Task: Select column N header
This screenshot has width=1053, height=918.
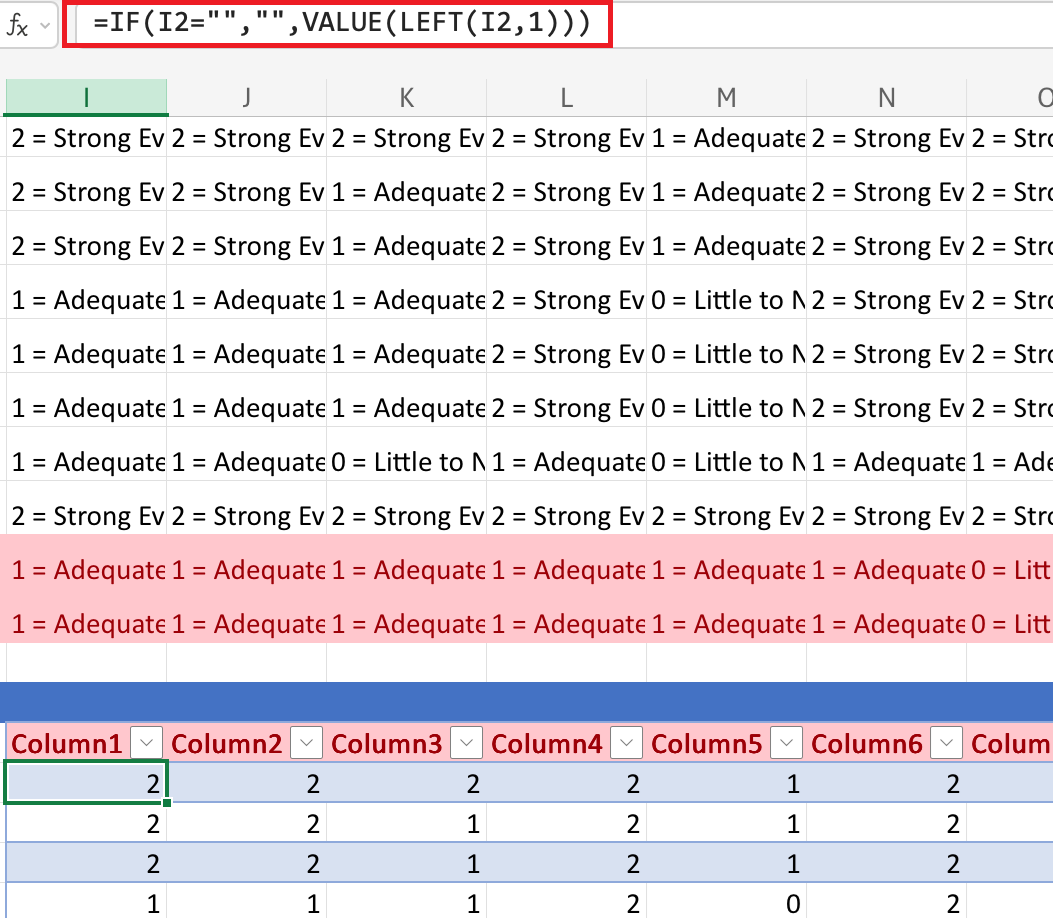Action: pyautogui.click(x=886, y=98)
